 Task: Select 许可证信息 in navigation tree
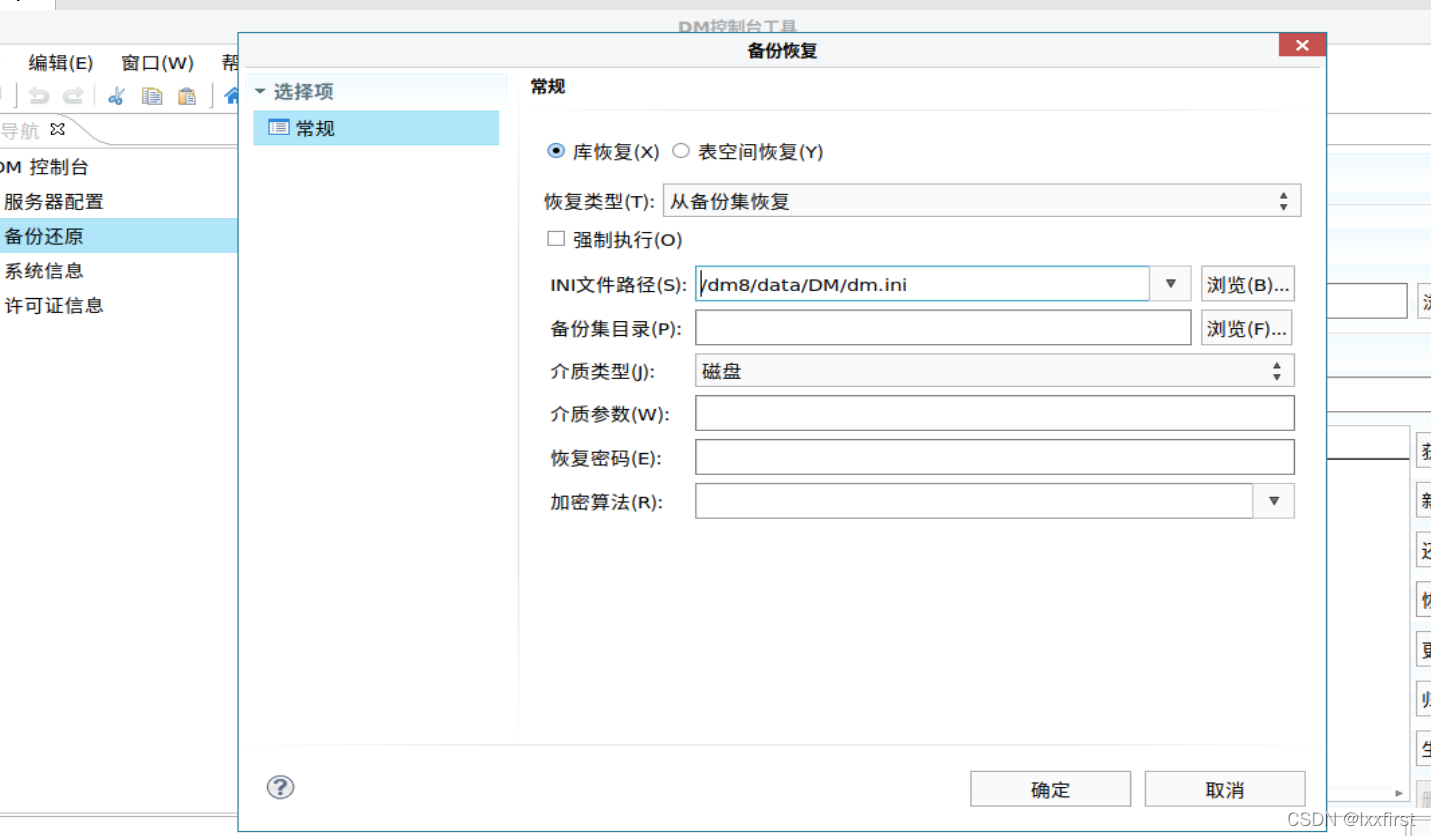point(54,305)
